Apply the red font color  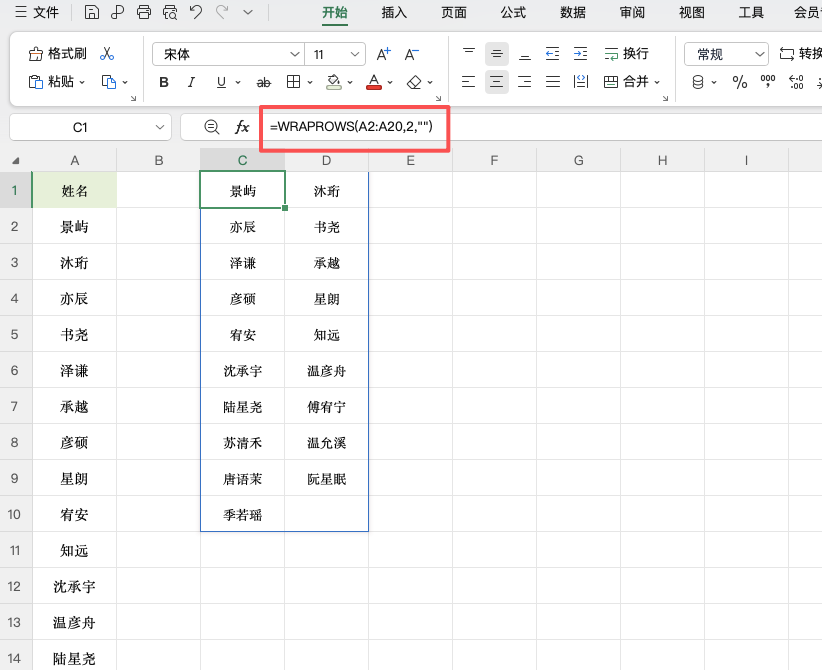(374, 82)
